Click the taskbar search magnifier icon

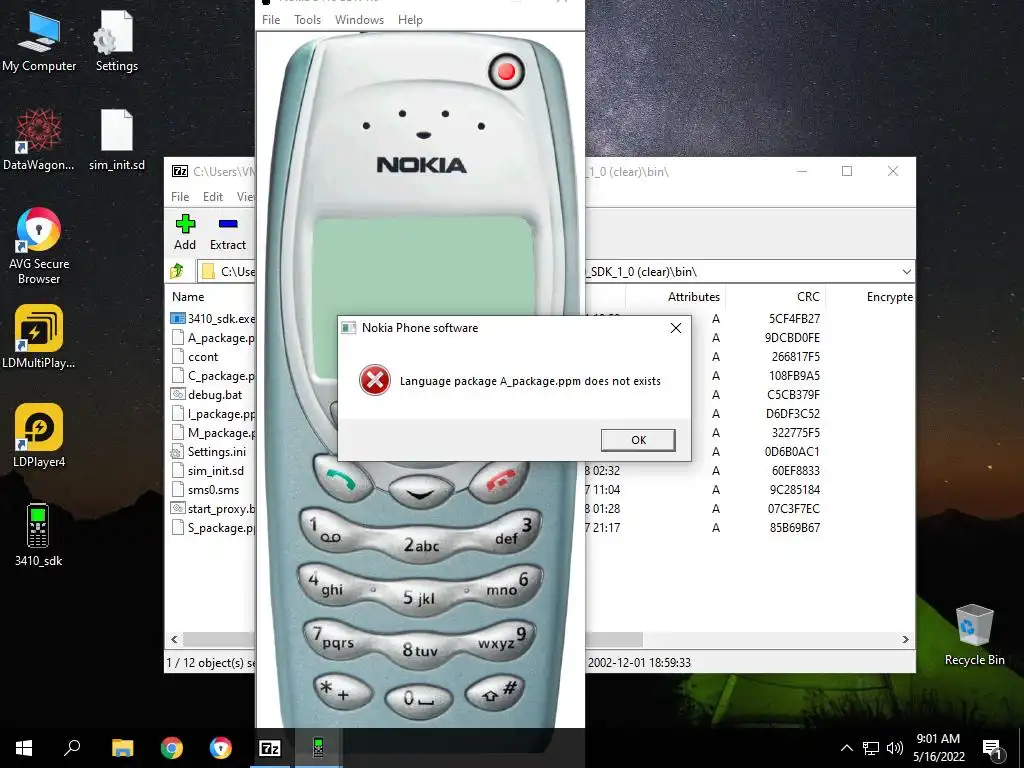(x=72, y=748)
